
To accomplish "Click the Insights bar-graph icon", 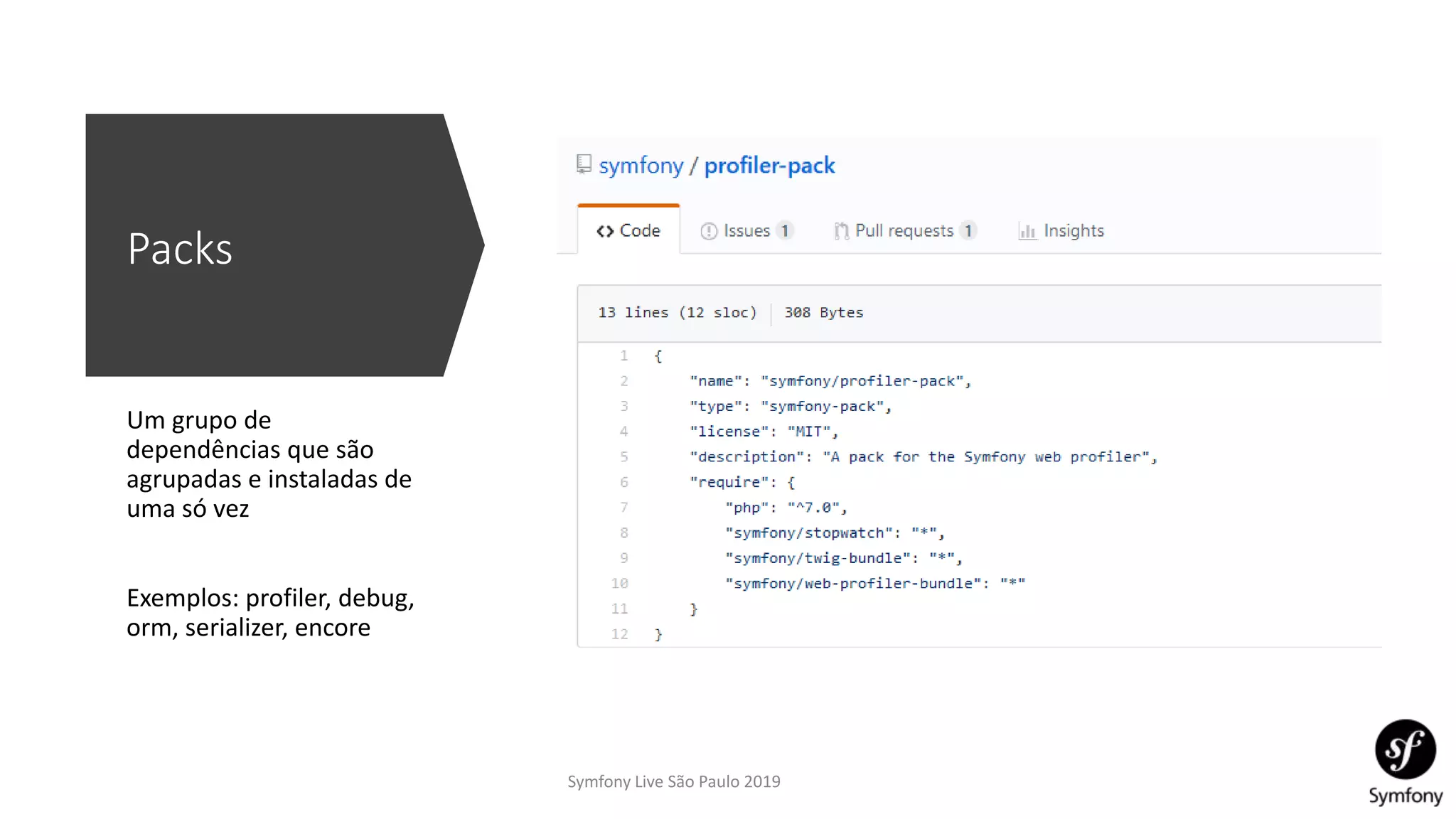I will click(1027, 231).
